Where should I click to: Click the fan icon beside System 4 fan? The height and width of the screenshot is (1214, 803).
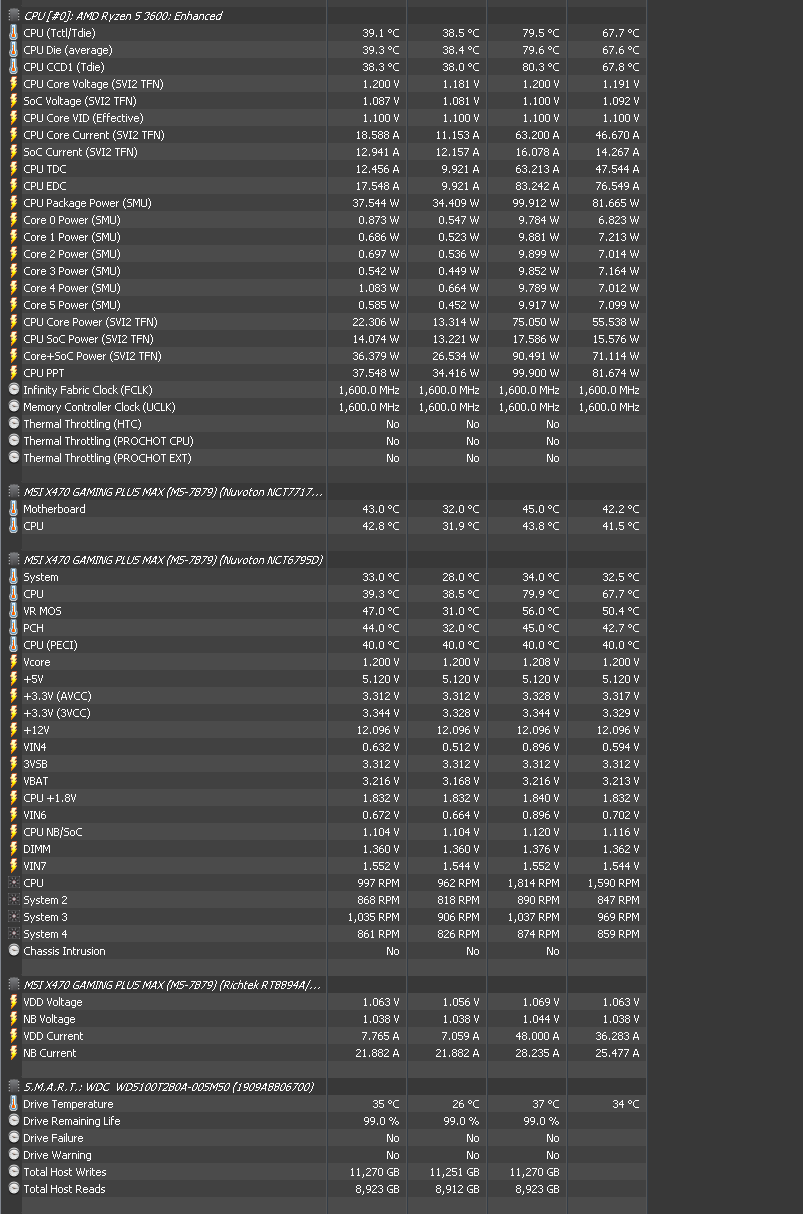pos(14,934)
